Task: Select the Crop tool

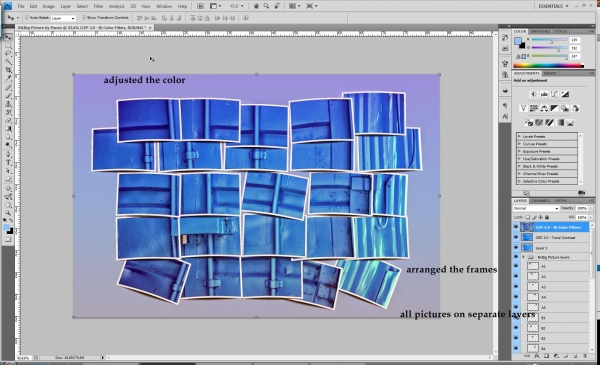Action: click(8, 70)
